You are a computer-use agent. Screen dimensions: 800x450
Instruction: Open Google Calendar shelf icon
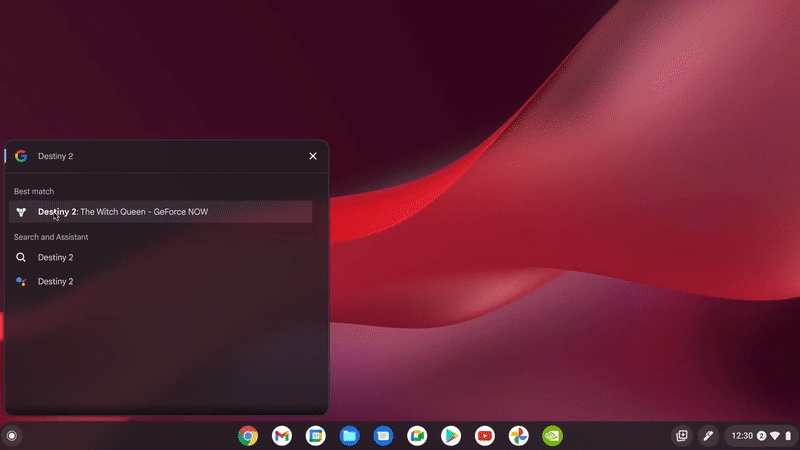[316, 435]
